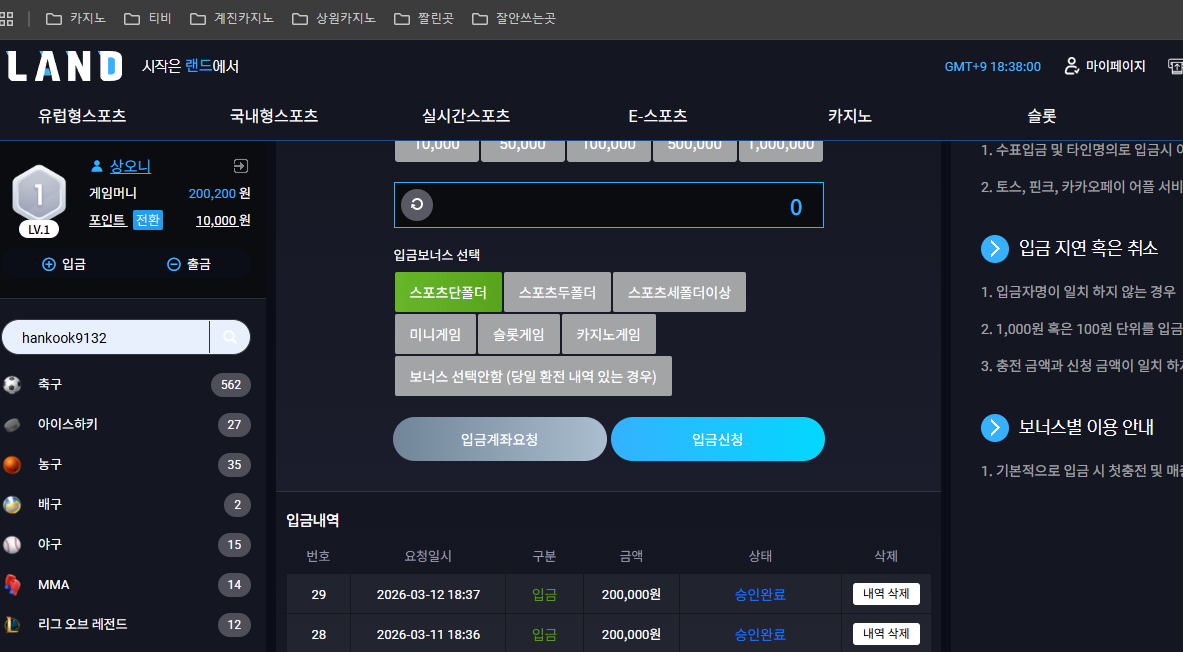This screenshot has width=1183, height=652.
Task: Click the 입금신청 button
Action: pos(717,439)
